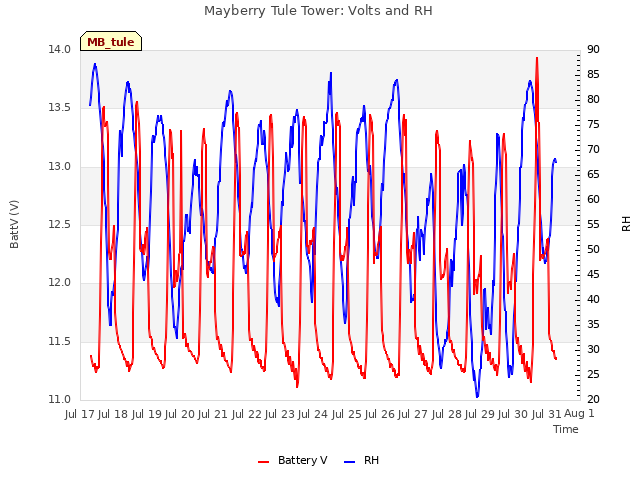Click the red Battery V legend swatch
640x480 pixels.
coord(264,461)
